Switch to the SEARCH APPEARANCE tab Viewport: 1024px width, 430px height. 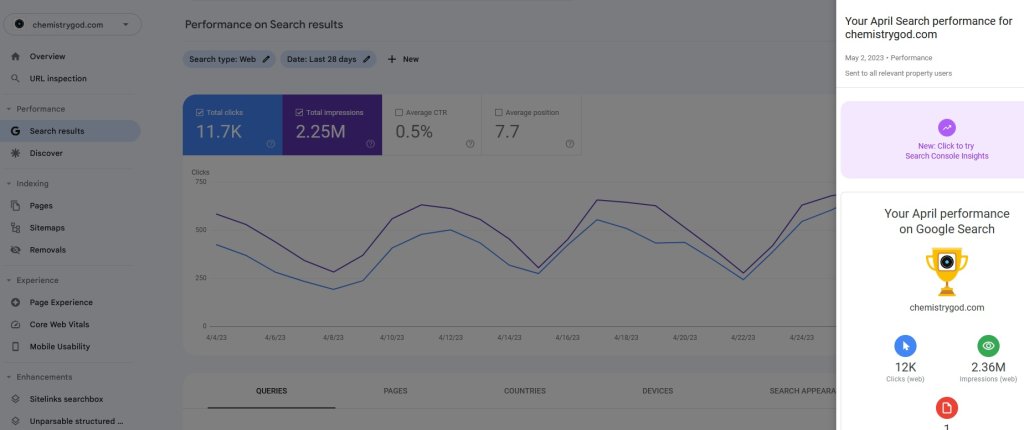point(803,391)
